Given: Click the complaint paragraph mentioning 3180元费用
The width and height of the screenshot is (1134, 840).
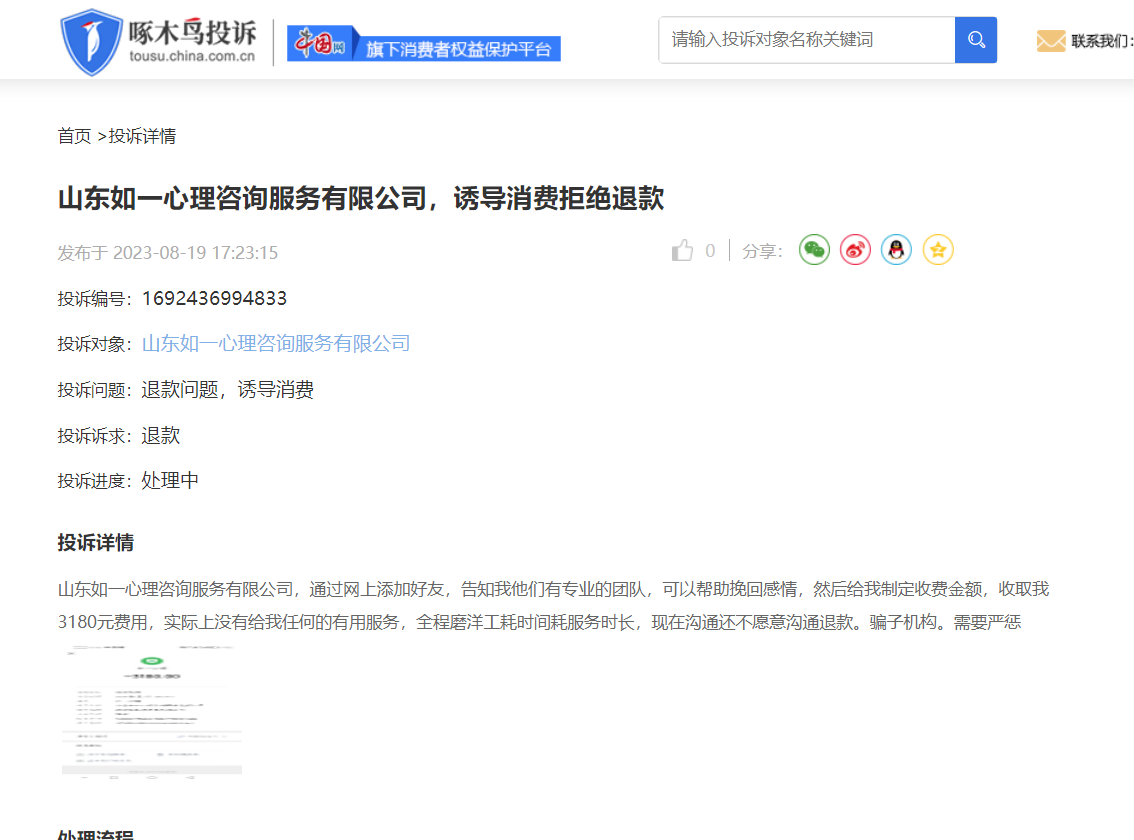Looking at the screenshot, I should 553,606.
